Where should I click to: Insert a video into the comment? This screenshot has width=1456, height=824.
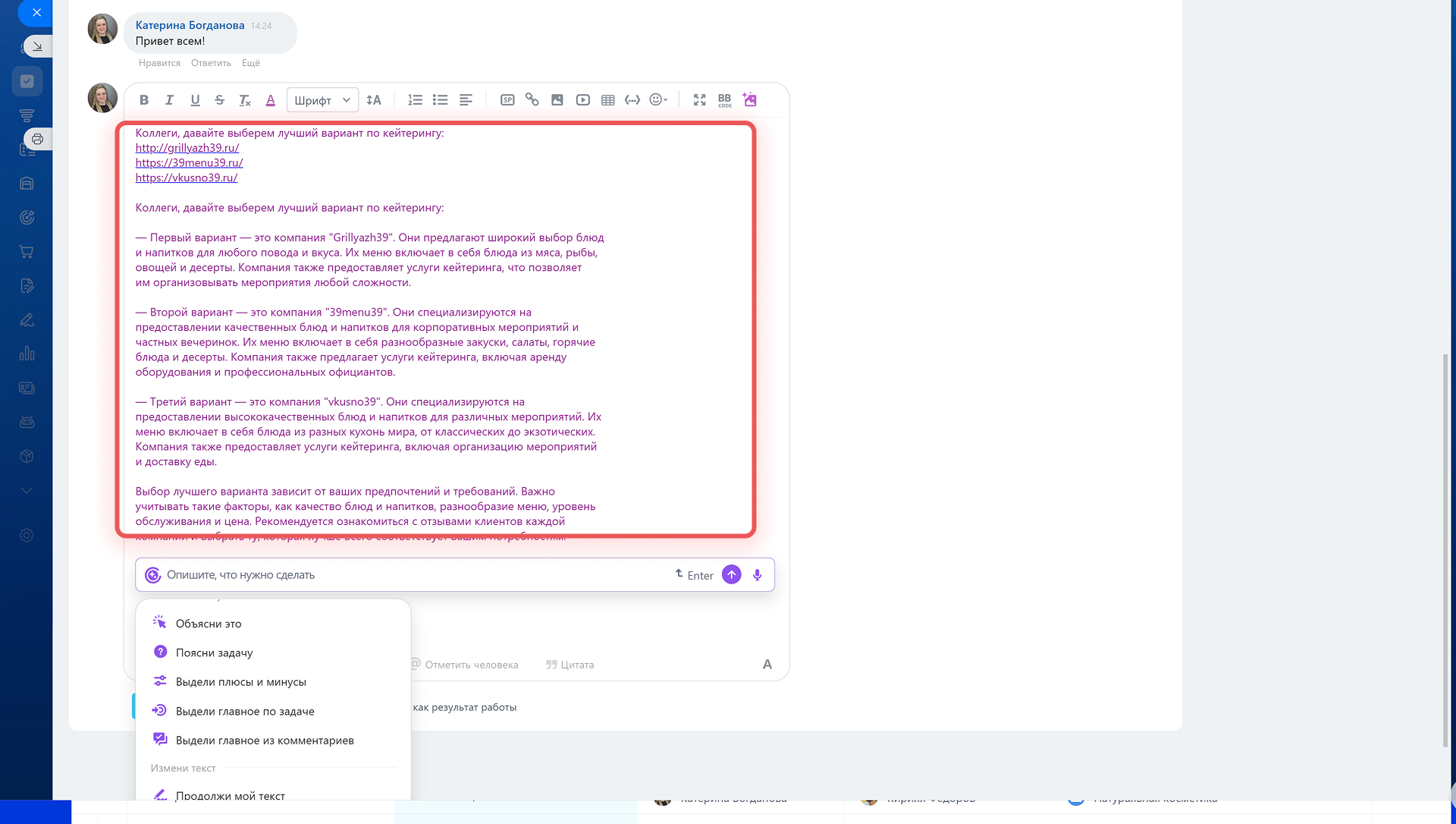click(582, 100)
